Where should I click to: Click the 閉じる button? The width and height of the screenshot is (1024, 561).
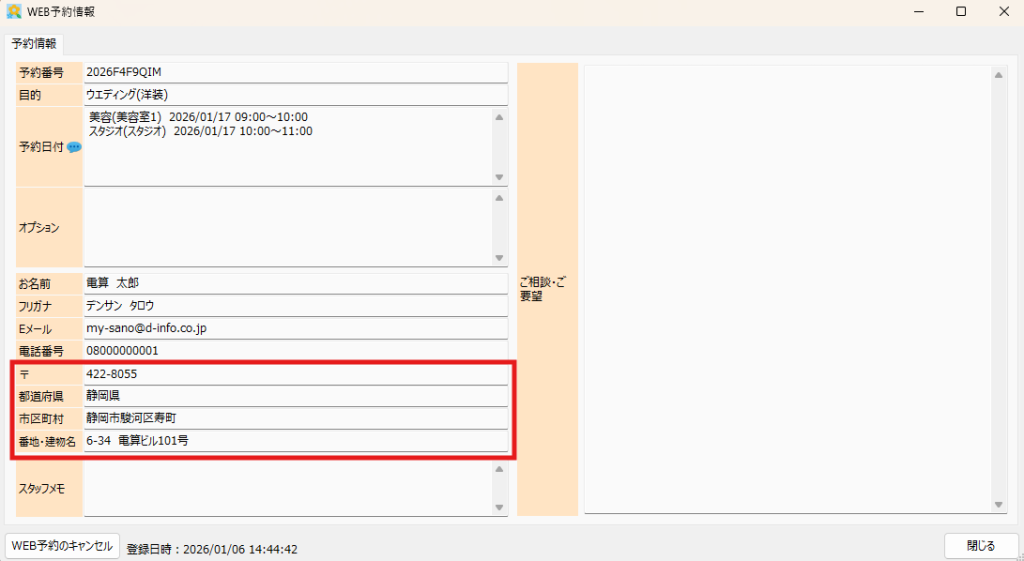pos(980,546)
